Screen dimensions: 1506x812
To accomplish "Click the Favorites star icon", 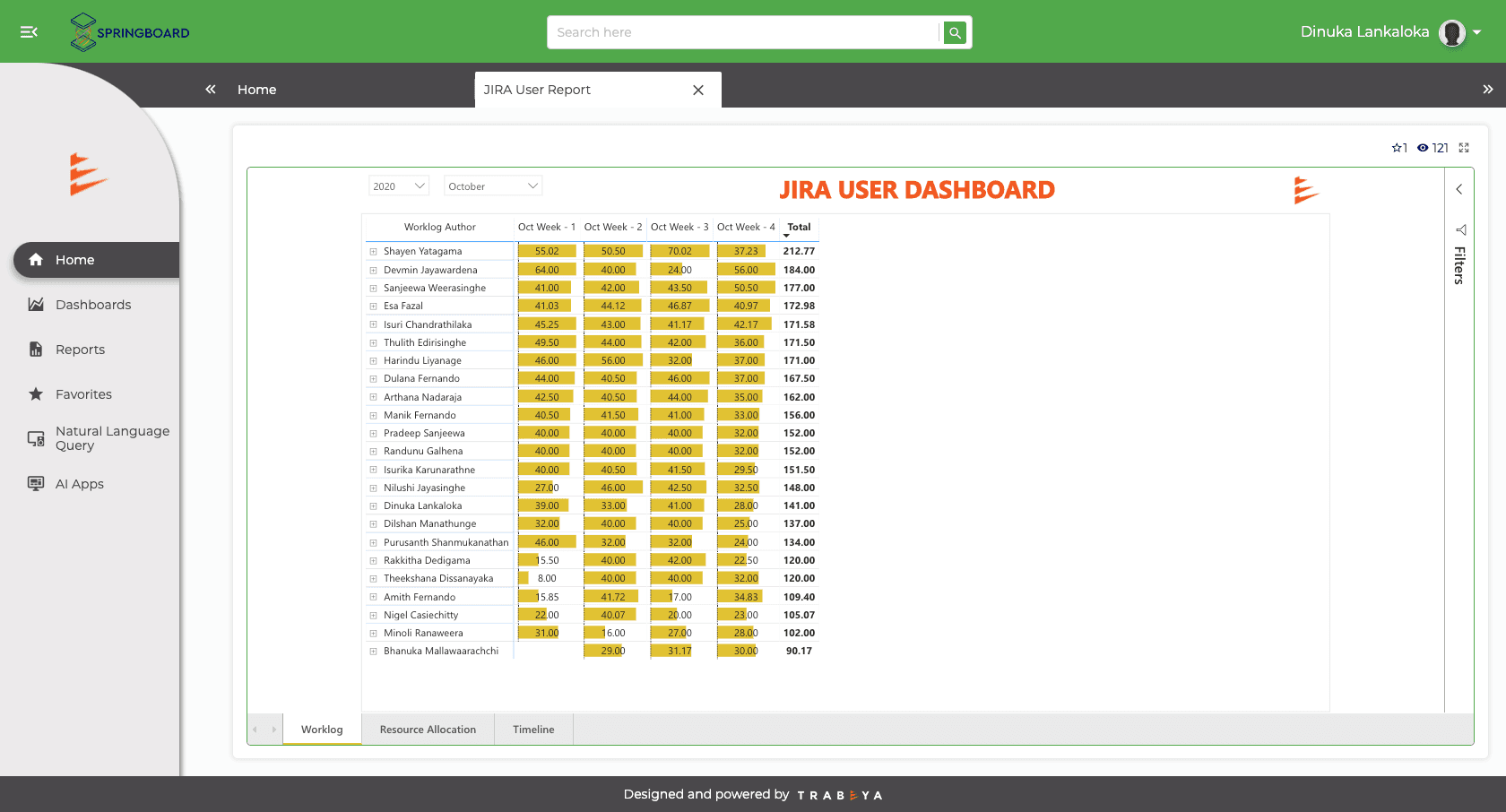I will [36, 394].
